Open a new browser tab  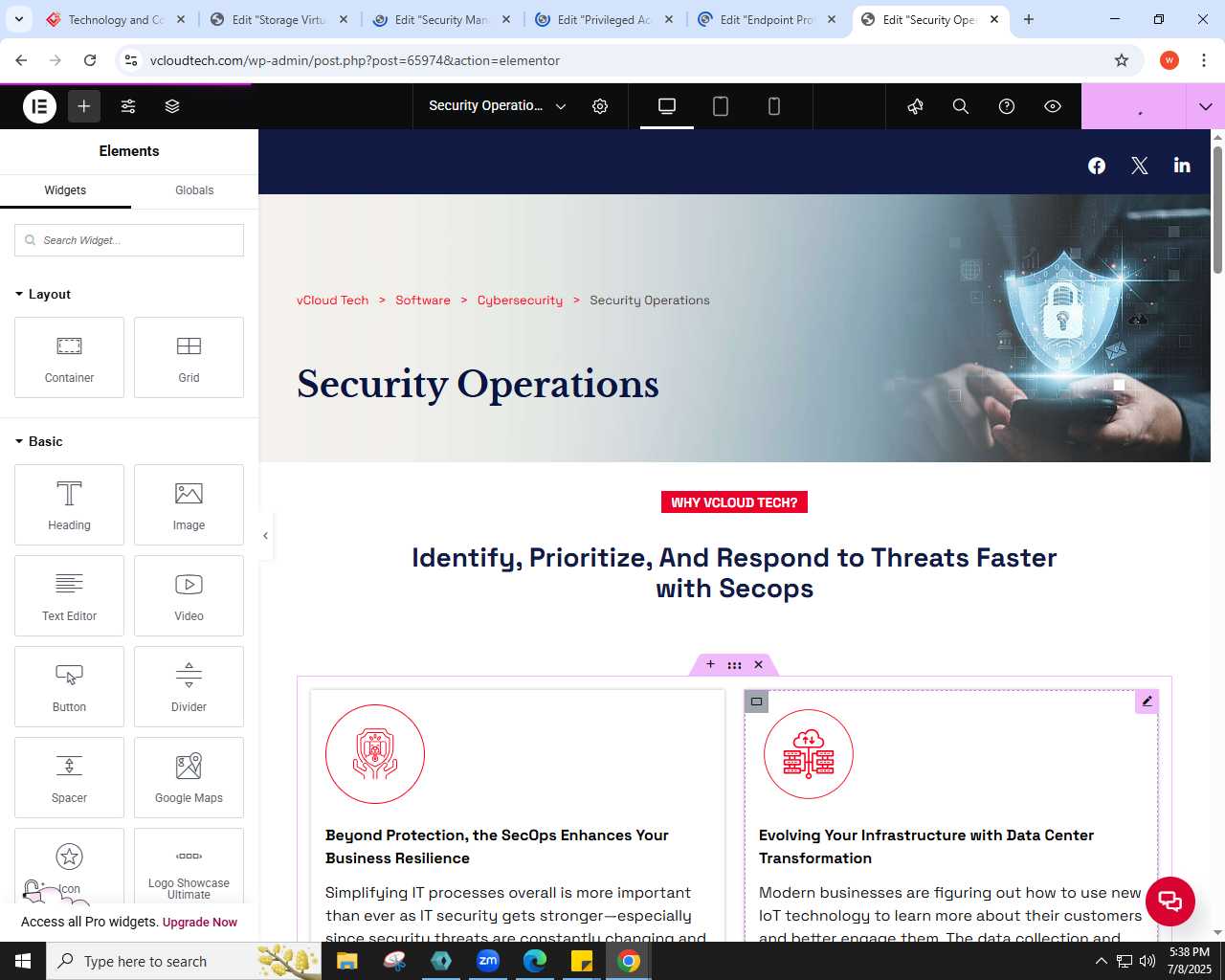pyautogui.click(x=1029, y=19)
